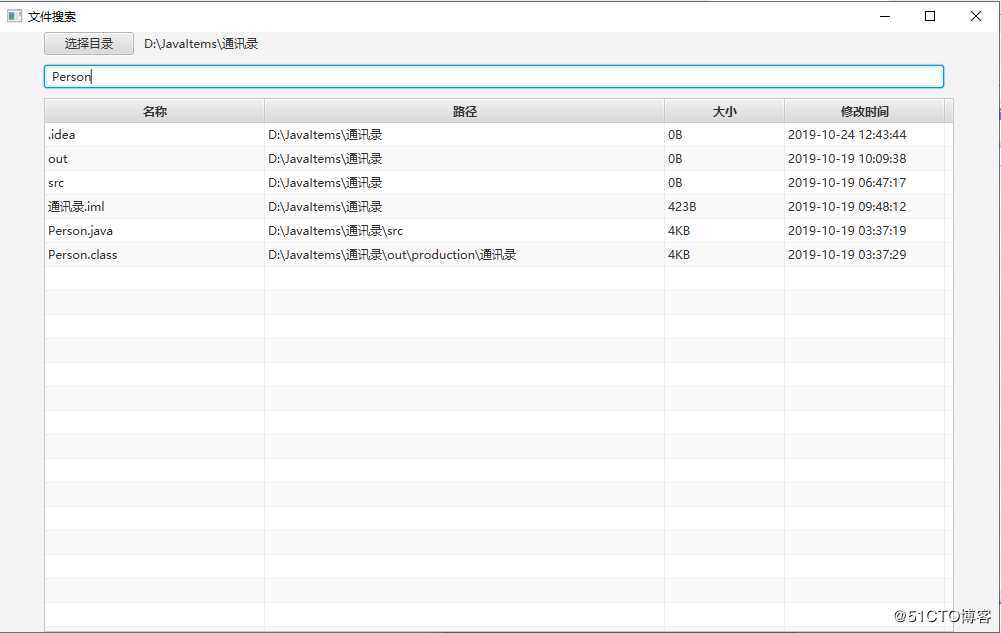Select the src row name
The image size is (1001, 633).
point(56,183)
